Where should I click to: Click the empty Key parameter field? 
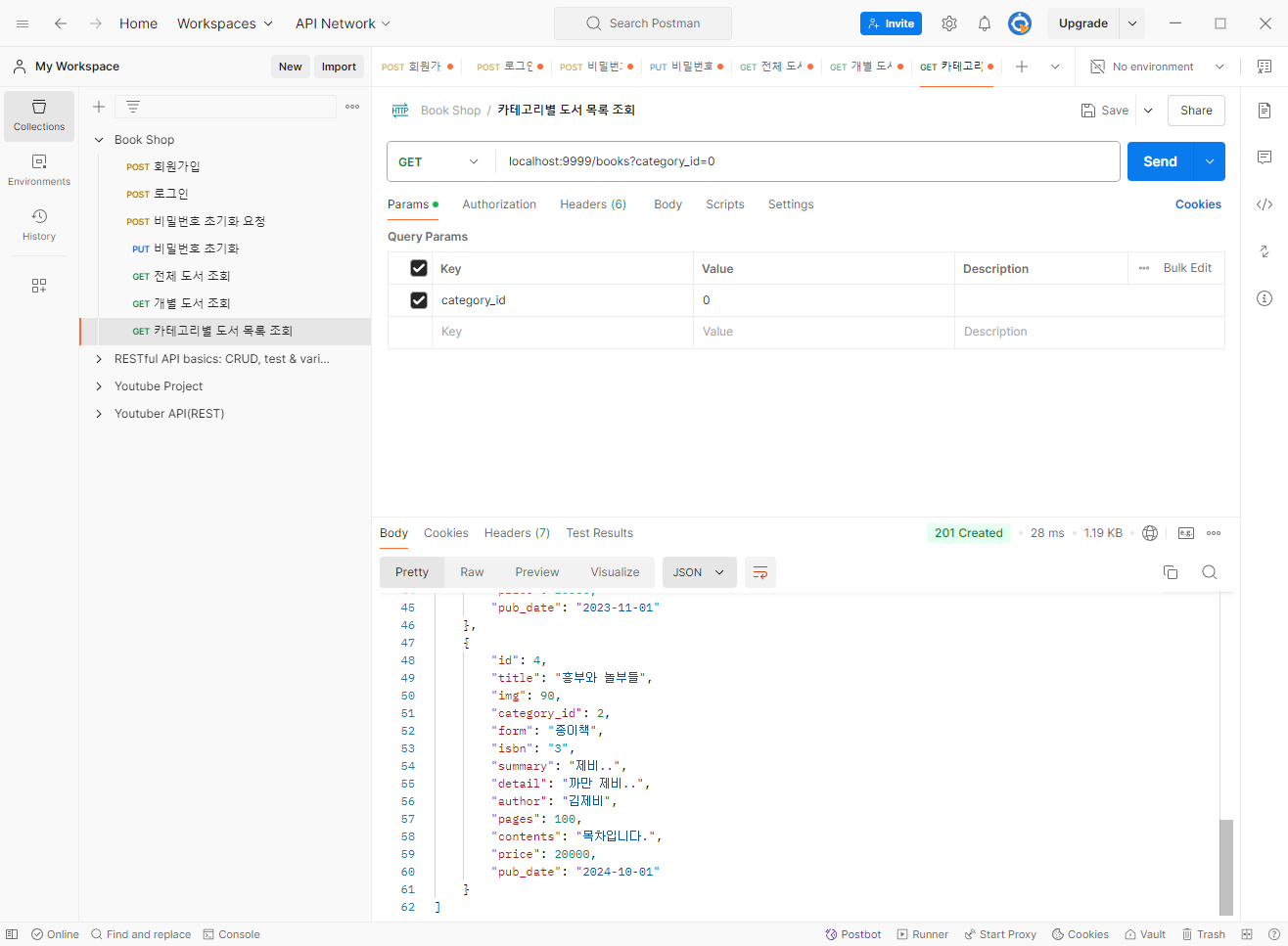(x=563, y=332)
